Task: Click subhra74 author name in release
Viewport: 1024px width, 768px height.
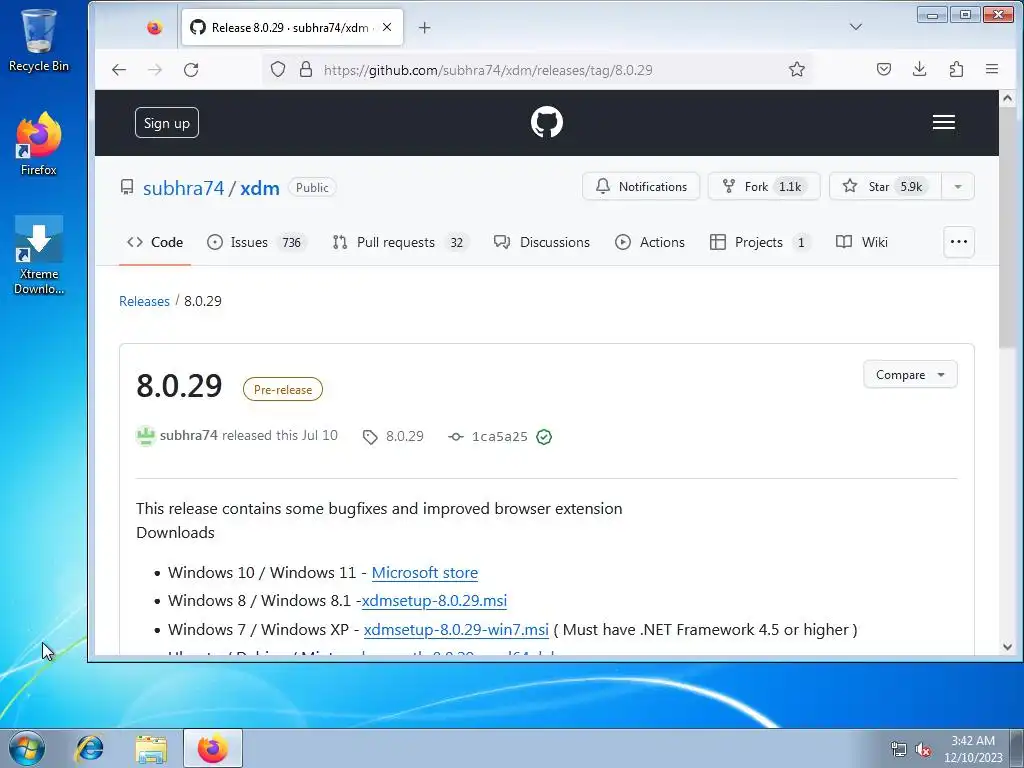Action: 188,436
